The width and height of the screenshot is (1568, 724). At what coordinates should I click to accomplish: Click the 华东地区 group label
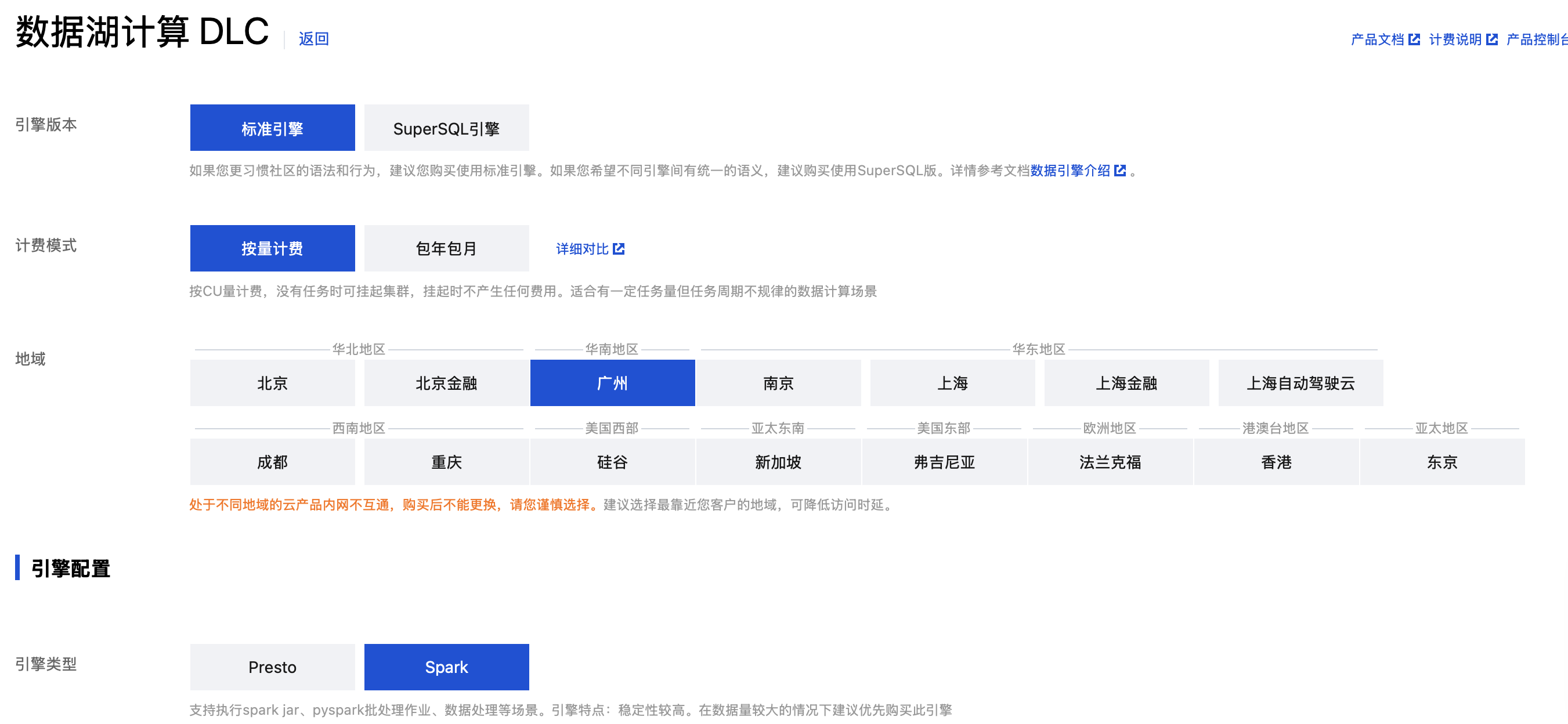[x=1038, y=349]
